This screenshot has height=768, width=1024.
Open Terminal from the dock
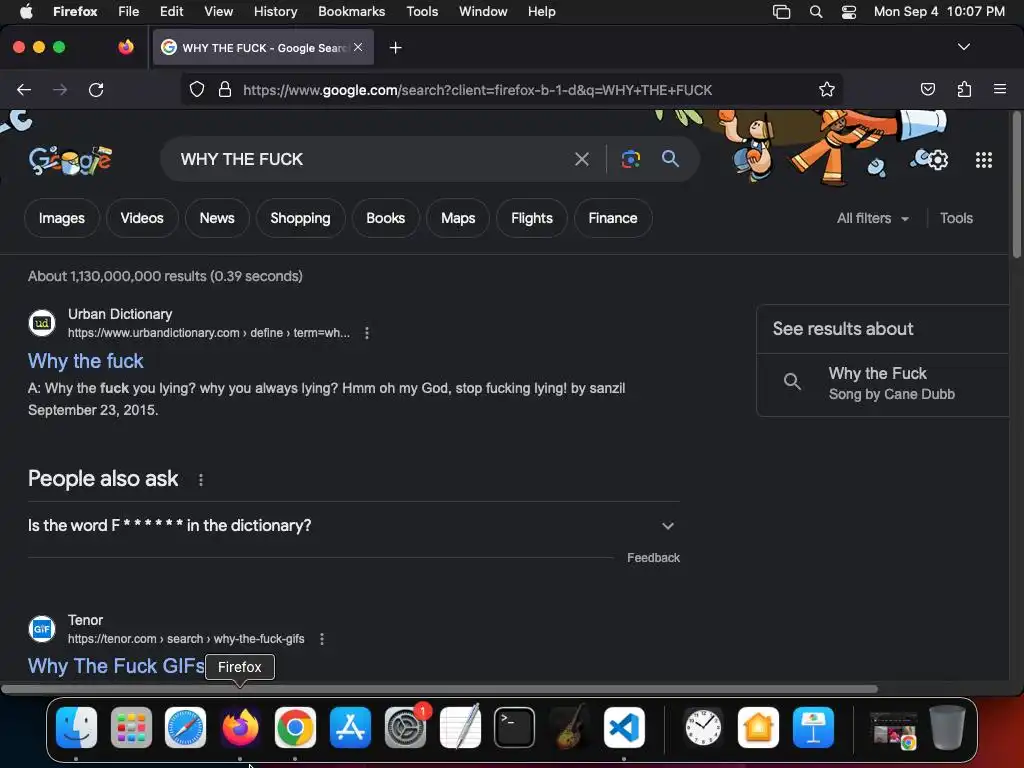click(x=514, y=727)
